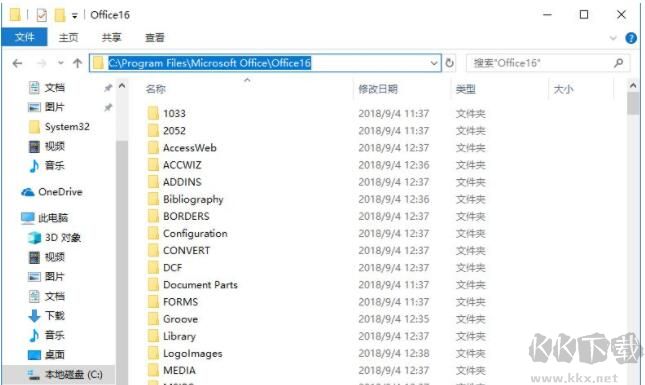Click the back navigation arrow
The height and width of the screenshot is (385, 645).
point(17,63)
